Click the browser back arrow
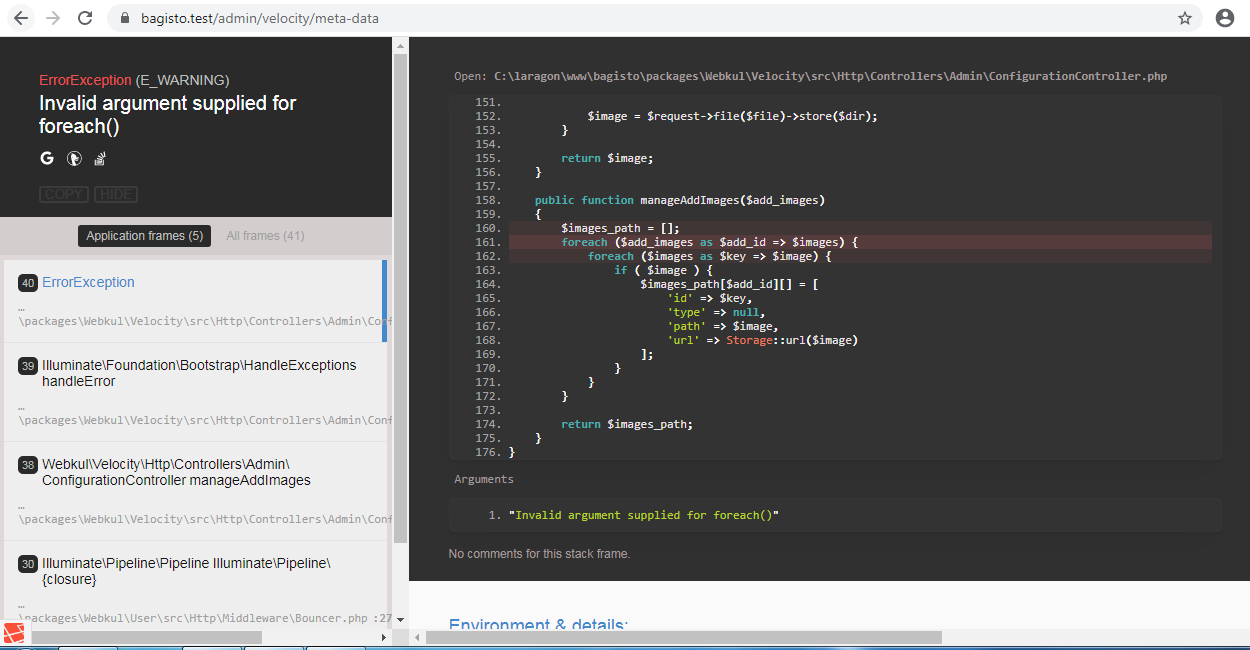The width and height of the screenshot is (1250, 650). [x=22, y=18]
